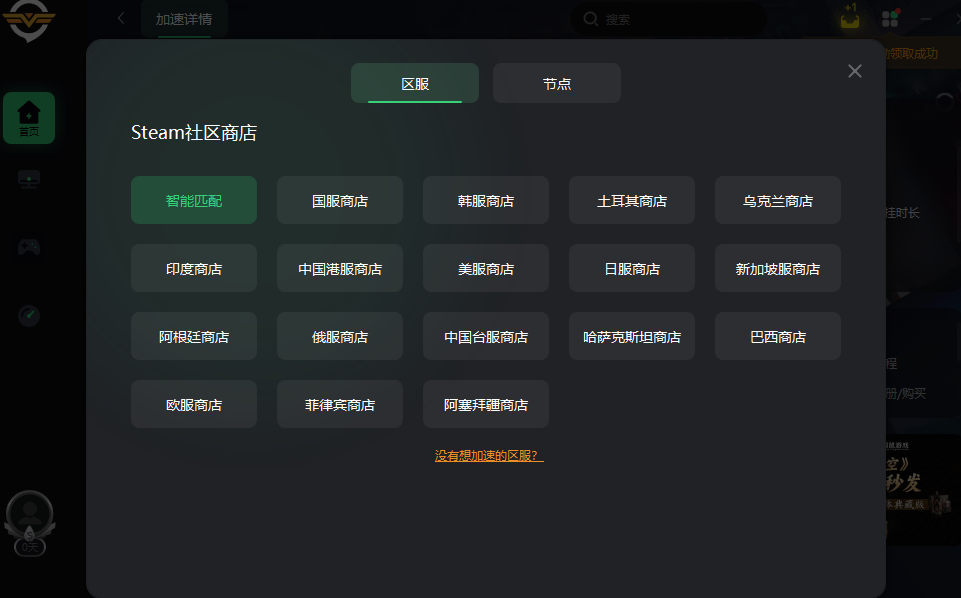
Task: Select 乌克兰商店 region
Action: coord(778,200)
